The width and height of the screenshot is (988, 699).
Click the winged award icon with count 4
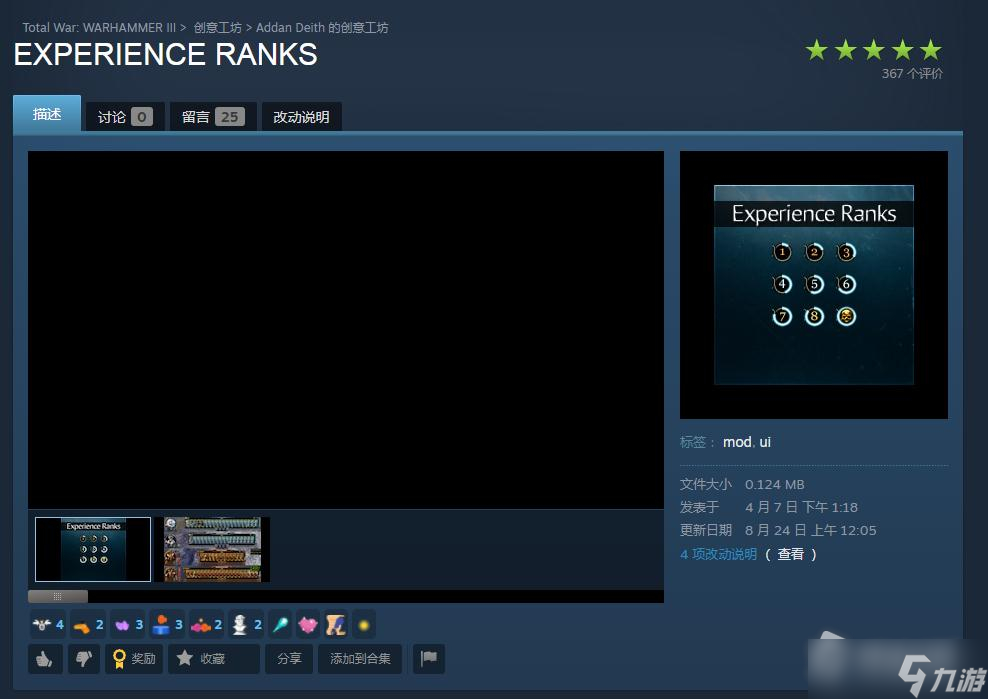pyautogui.click(x=42, y=625)
